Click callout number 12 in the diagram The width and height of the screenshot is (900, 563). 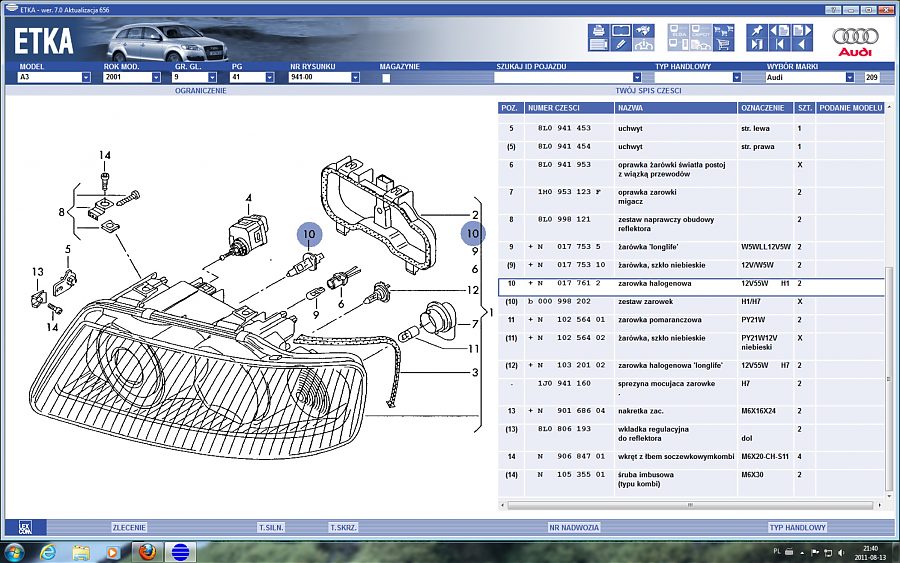click(472, 290)
